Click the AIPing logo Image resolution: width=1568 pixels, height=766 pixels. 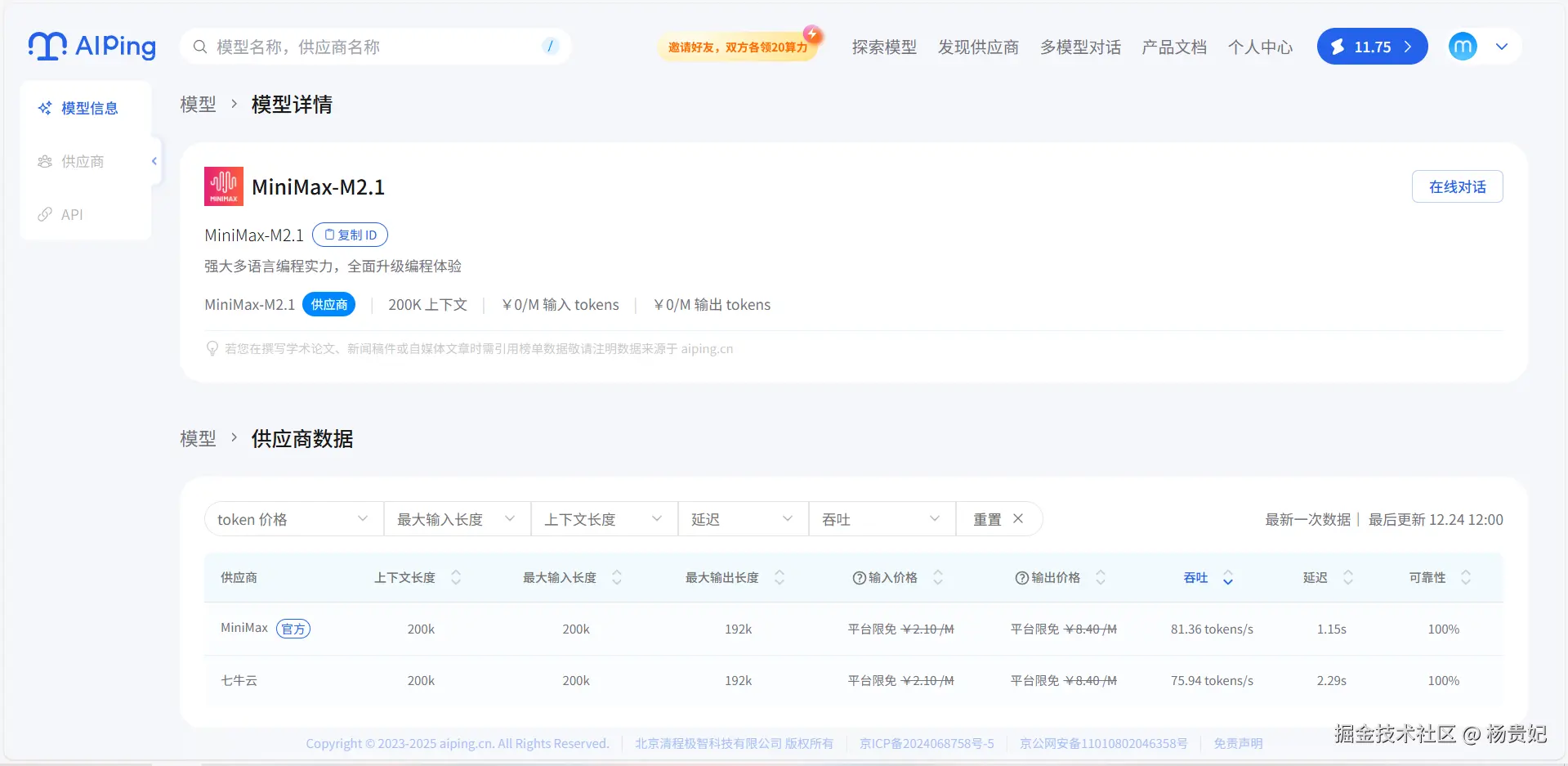(92, 47)
